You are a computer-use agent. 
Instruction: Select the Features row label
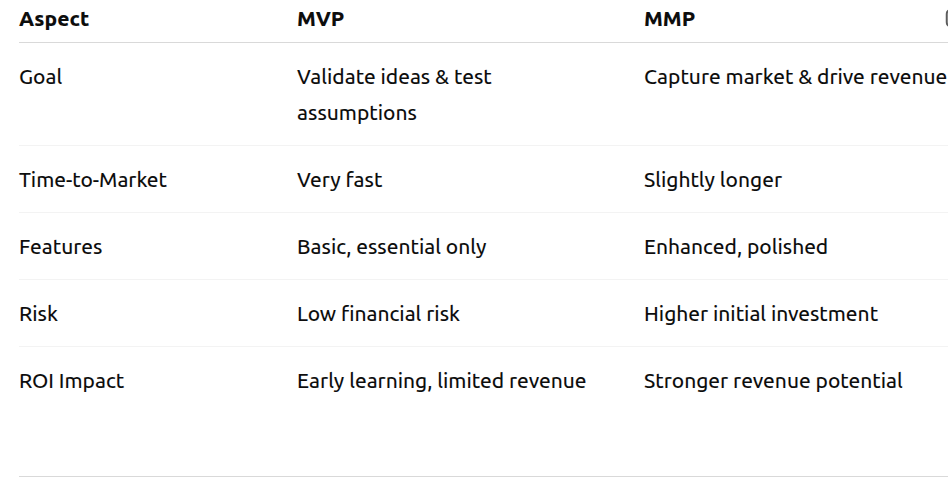[60, 247]
